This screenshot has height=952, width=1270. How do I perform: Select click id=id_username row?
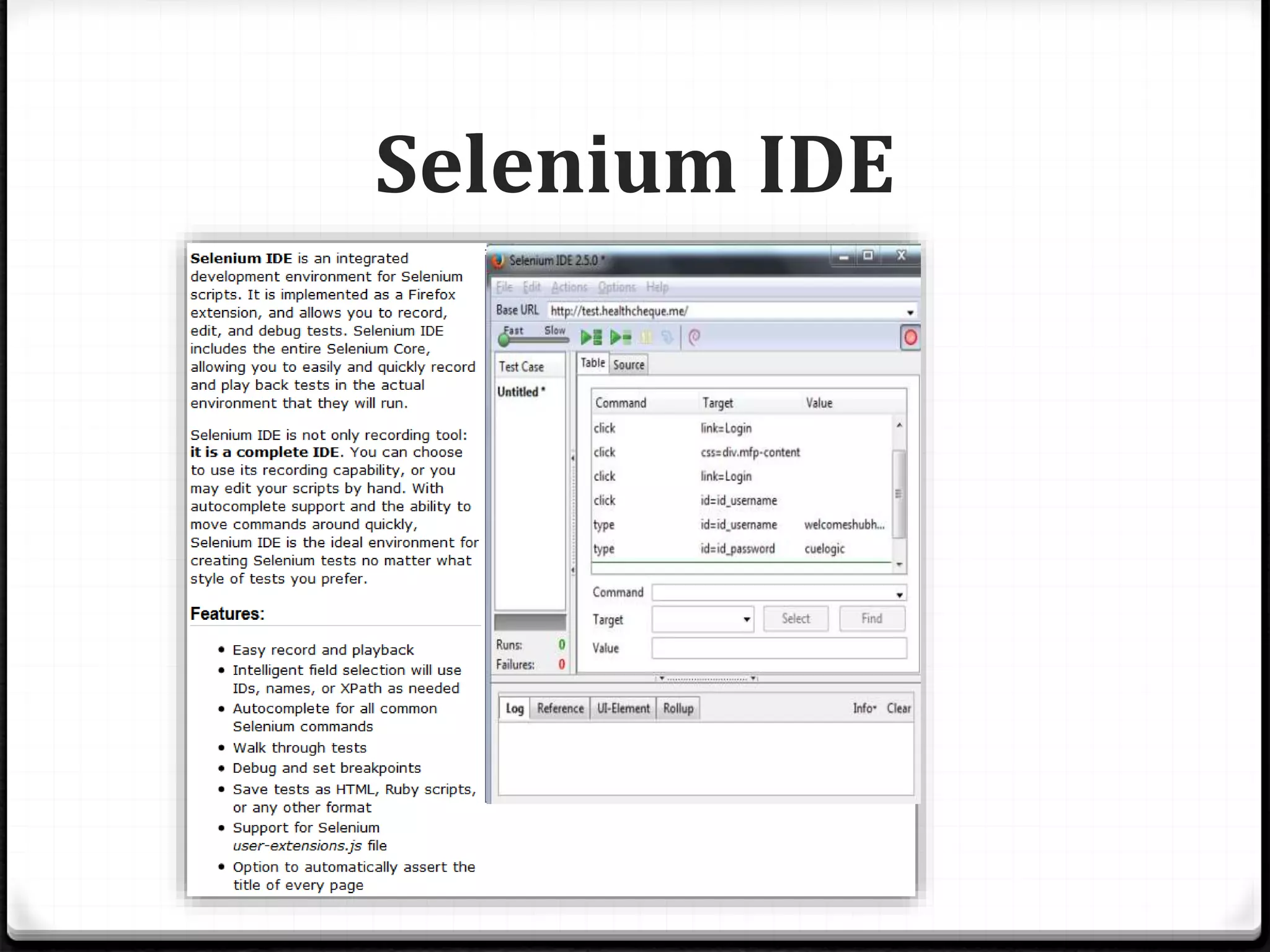coord(742,500)
